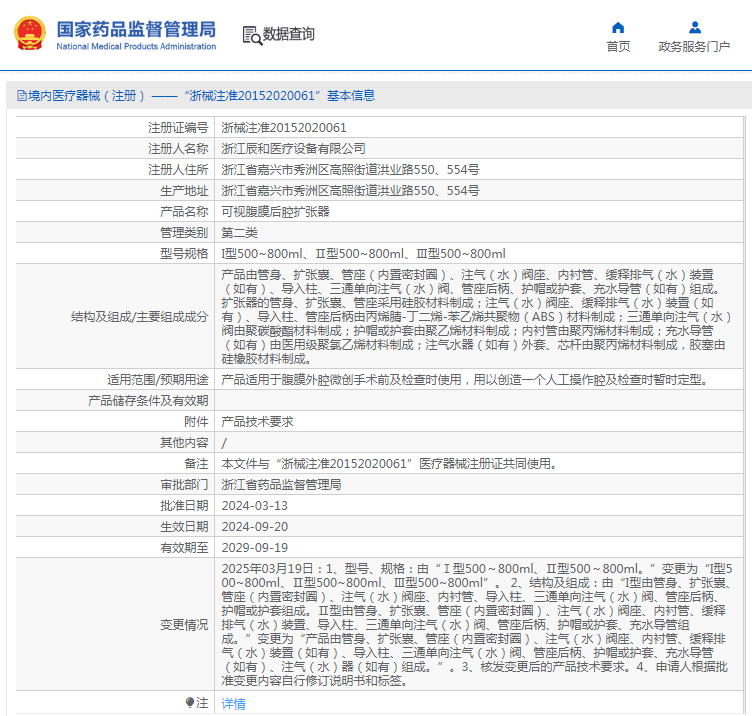Viewport: 752px width, 716px height.
Task: Select approval department 浙江省药品监督管理局
Action: (282, 485)
